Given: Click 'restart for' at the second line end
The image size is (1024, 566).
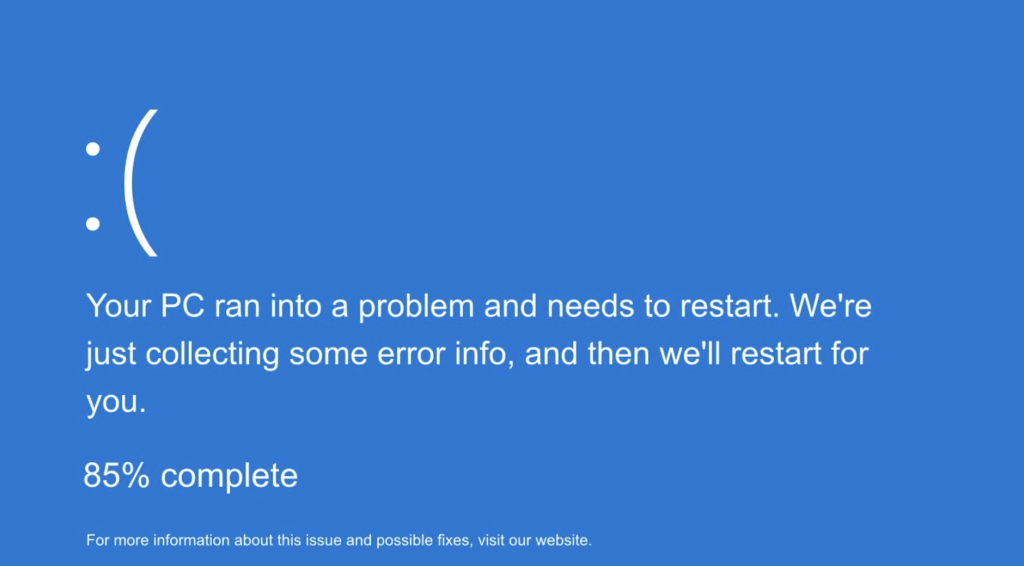Looking at the screenshot, I should tap(799, 353).
